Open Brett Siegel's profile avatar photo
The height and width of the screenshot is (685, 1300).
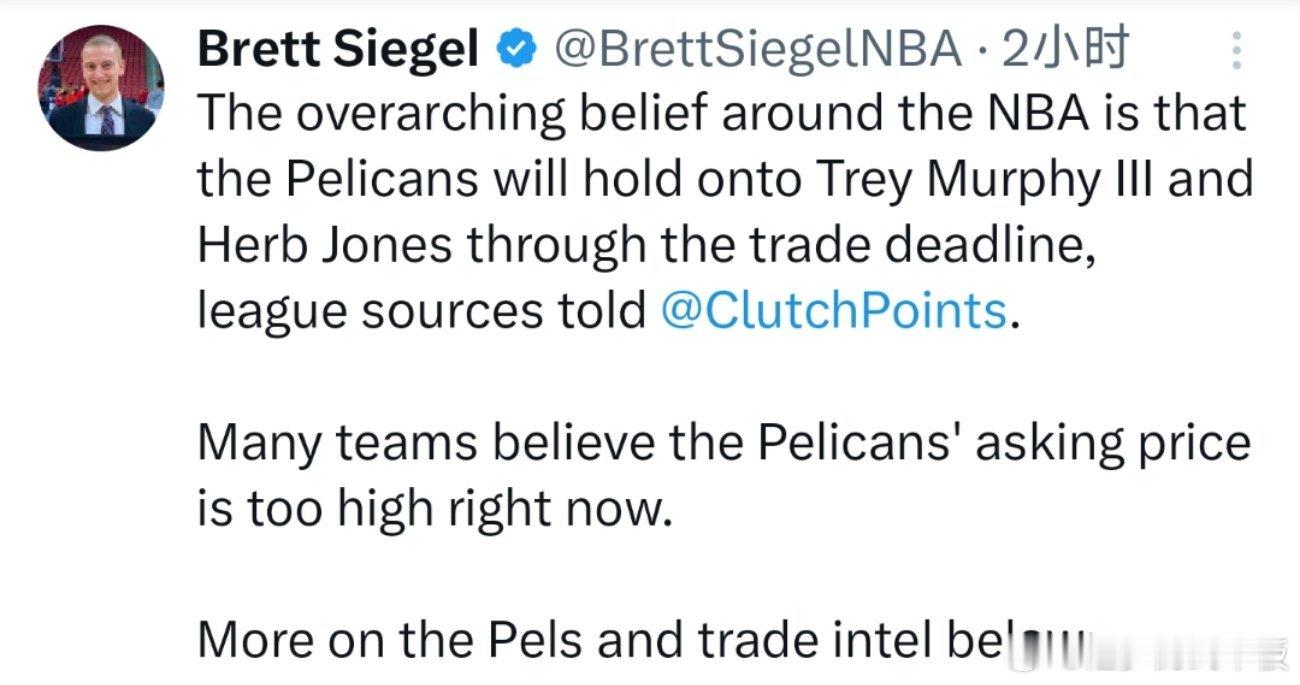pyautogui.click(x=101, y=87)
